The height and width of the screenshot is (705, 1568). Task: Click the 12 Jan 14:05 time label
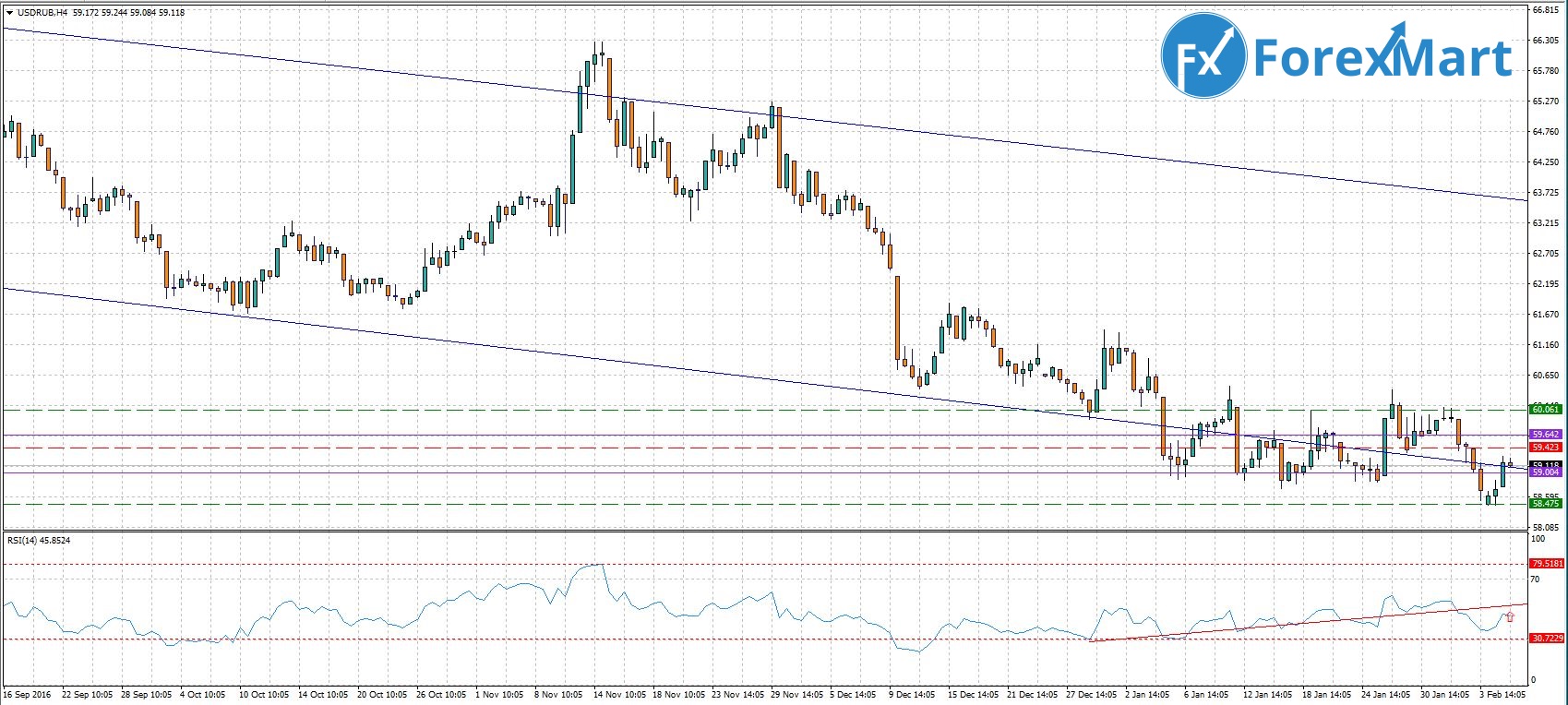1268,693
